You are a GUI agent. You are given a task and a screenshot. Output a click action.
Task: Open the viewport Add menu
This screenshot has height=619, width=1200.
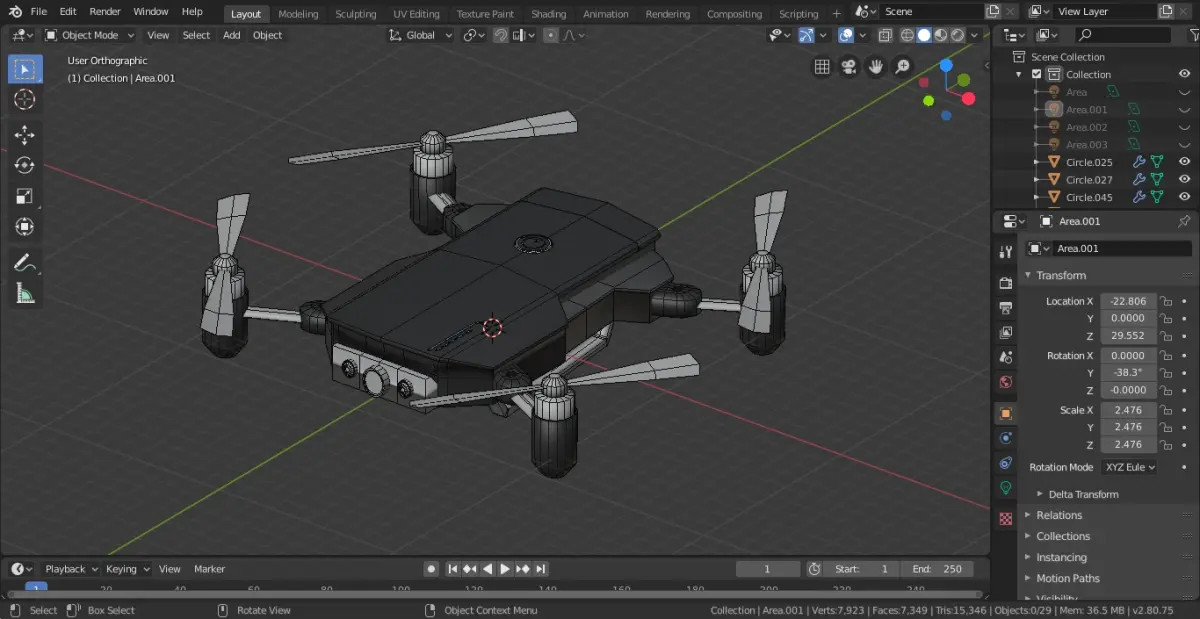[x=231, y=35]
